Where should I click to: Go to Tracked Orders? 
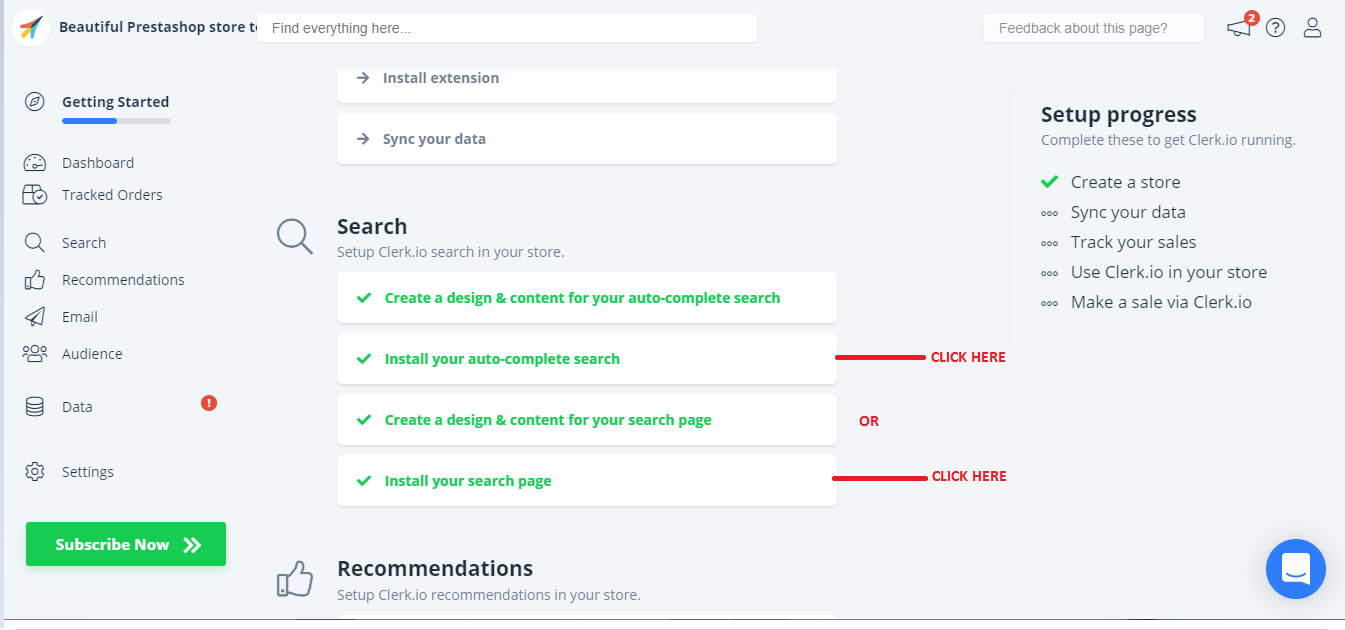[111, 195]
